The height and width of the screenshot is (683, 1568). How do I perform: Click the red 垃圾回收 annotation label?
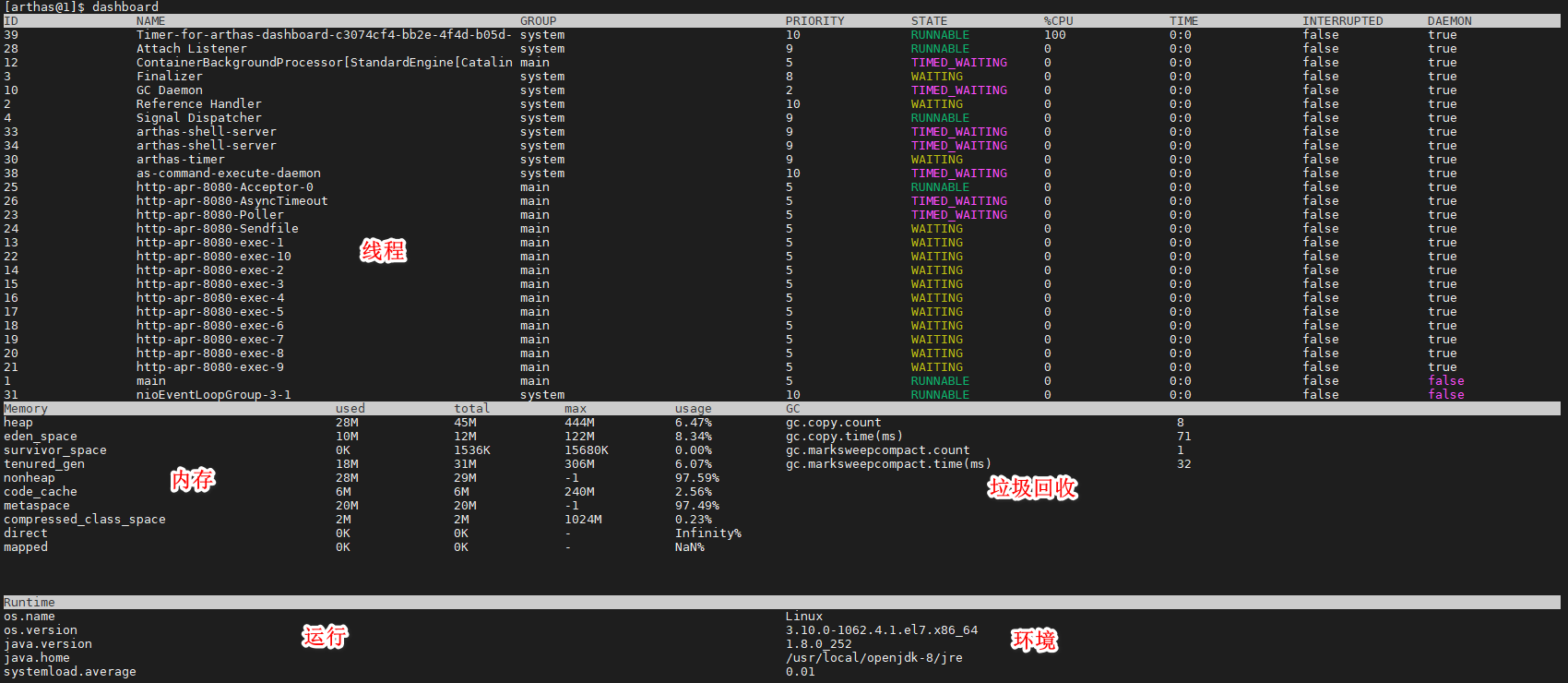coord(1033,487)
